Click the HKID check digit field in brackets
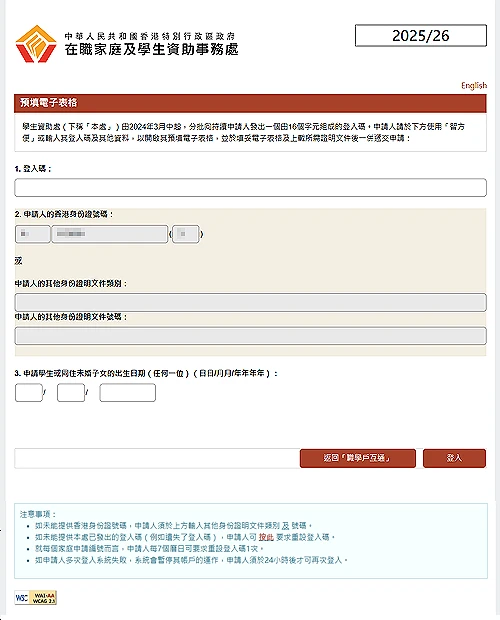 pyautogui.click(x=186, y=234)
